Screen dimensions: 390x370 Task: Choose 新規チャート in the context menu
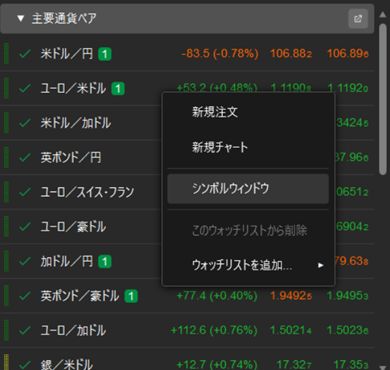(x=248, y=147)
